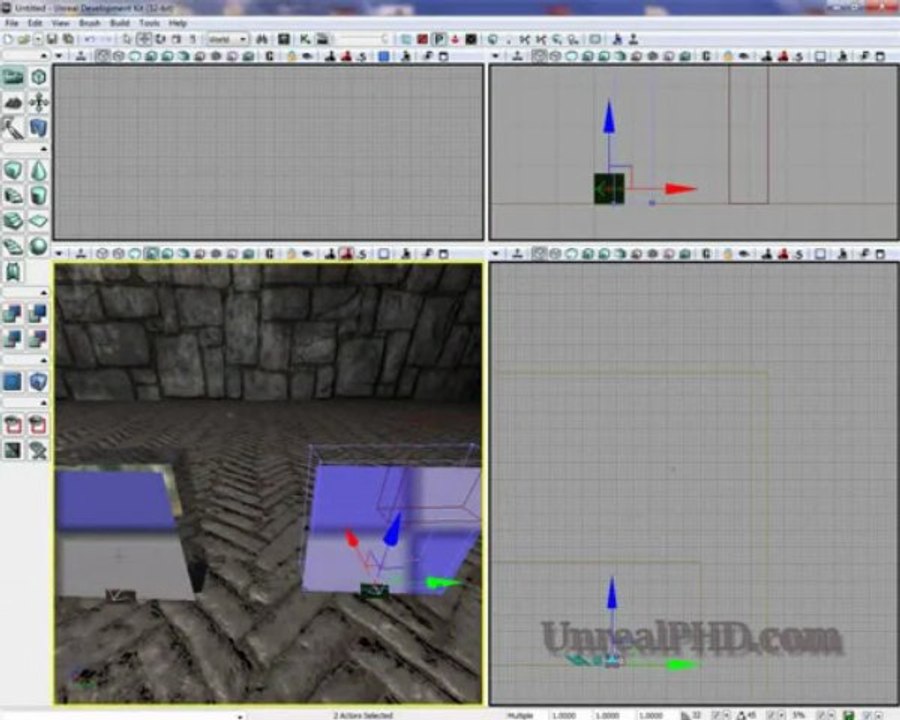Viewport: 900px width, 720px height.
Task: Click the CSG Deintersect button
Action: click(x=38, y=339)
